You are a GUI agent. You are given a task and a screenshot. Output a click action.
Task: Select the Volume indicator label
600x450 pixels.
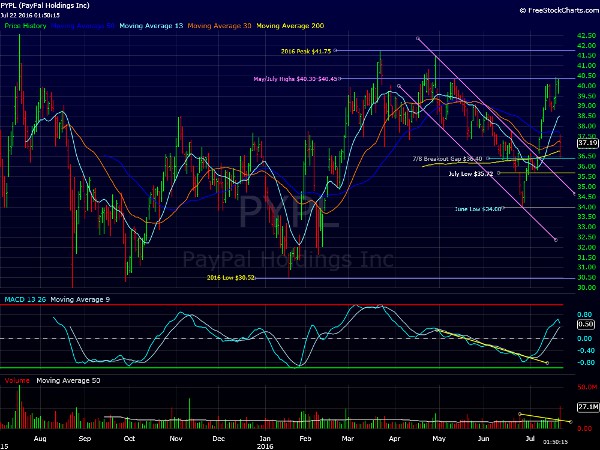pos(17,380)
